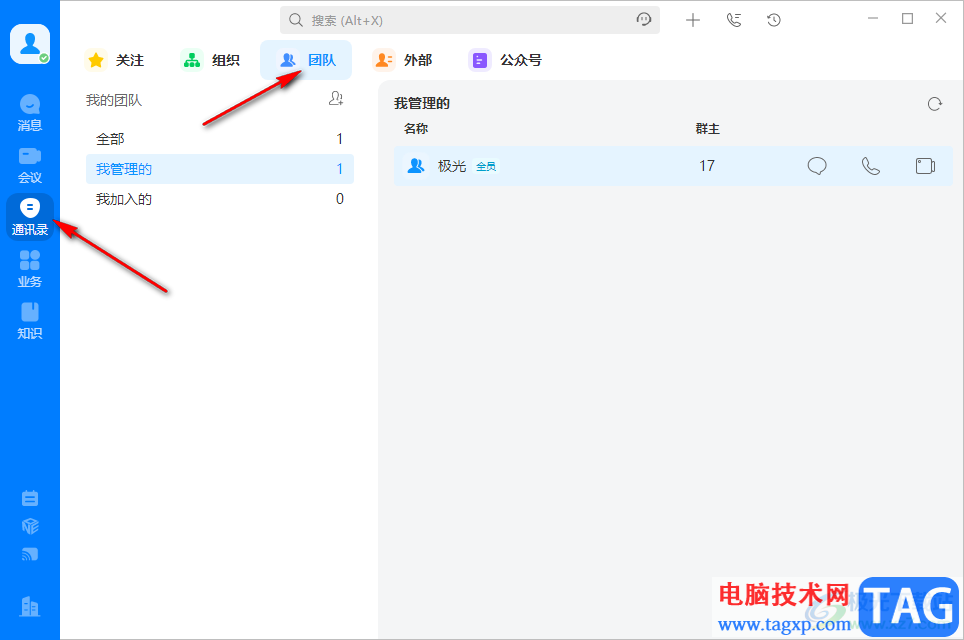Open the organization building icon
This screenshot has width=964, height=640.
point(30,607)
